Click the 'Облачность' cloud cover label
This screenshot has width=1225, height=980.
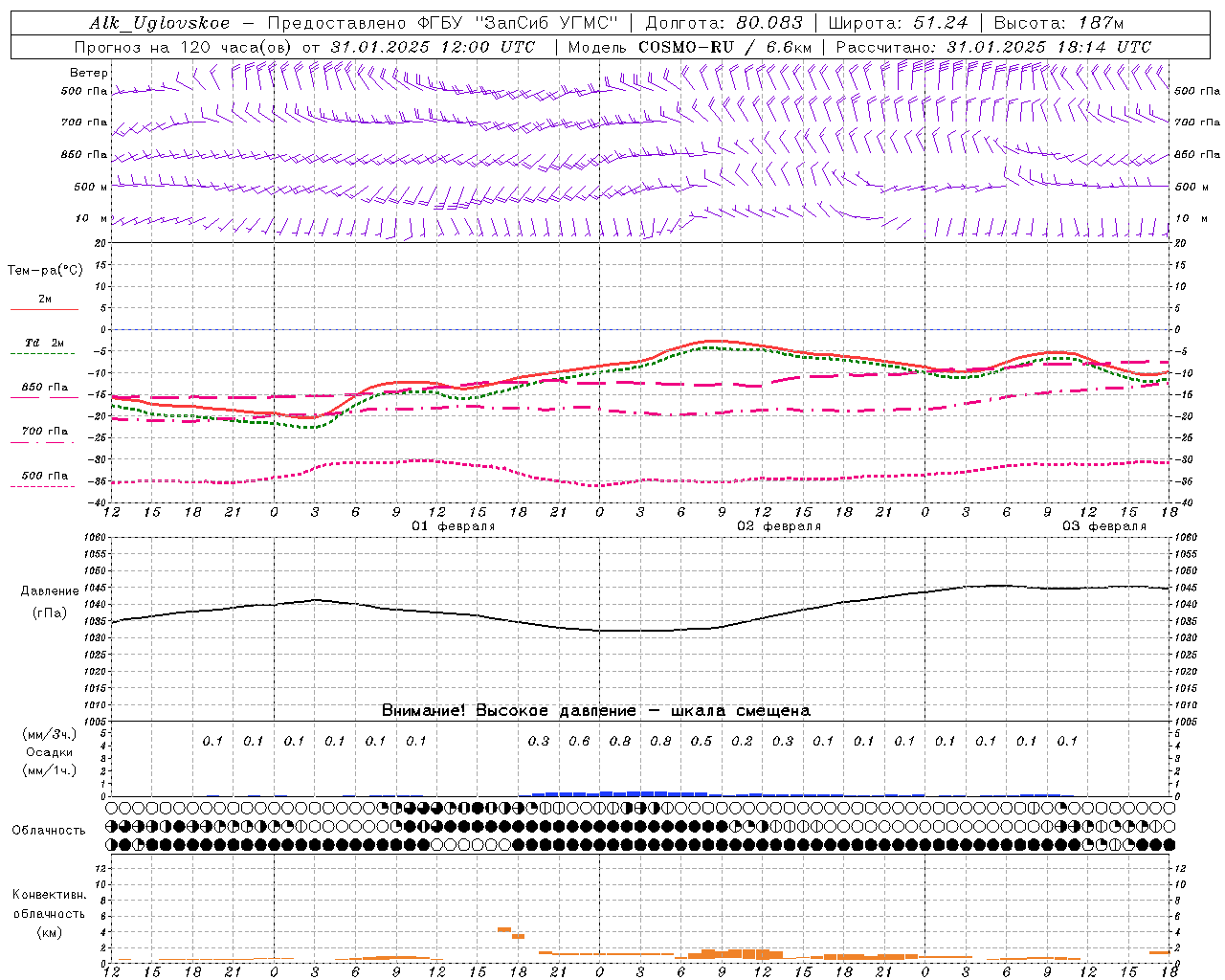click(x=49, y=831)
